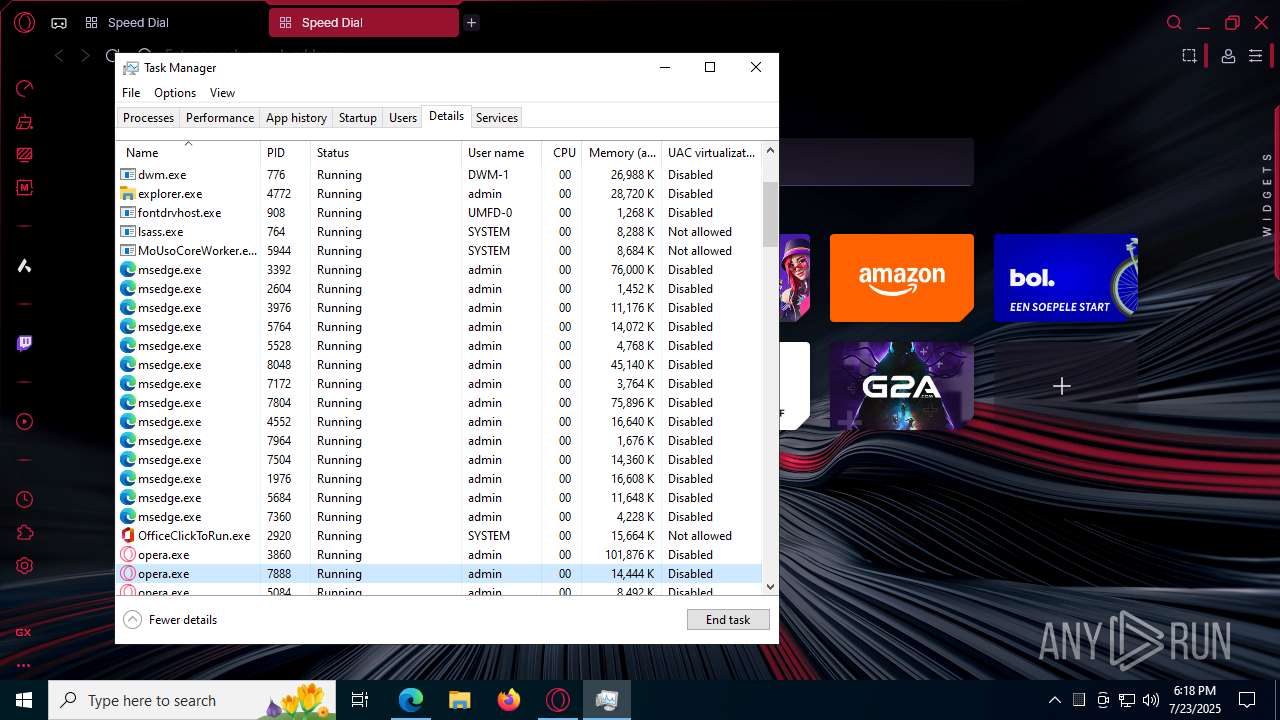The image size is (1280, 720).
Task: Open the View menu in Task Manager
Action: coord(222,93)
